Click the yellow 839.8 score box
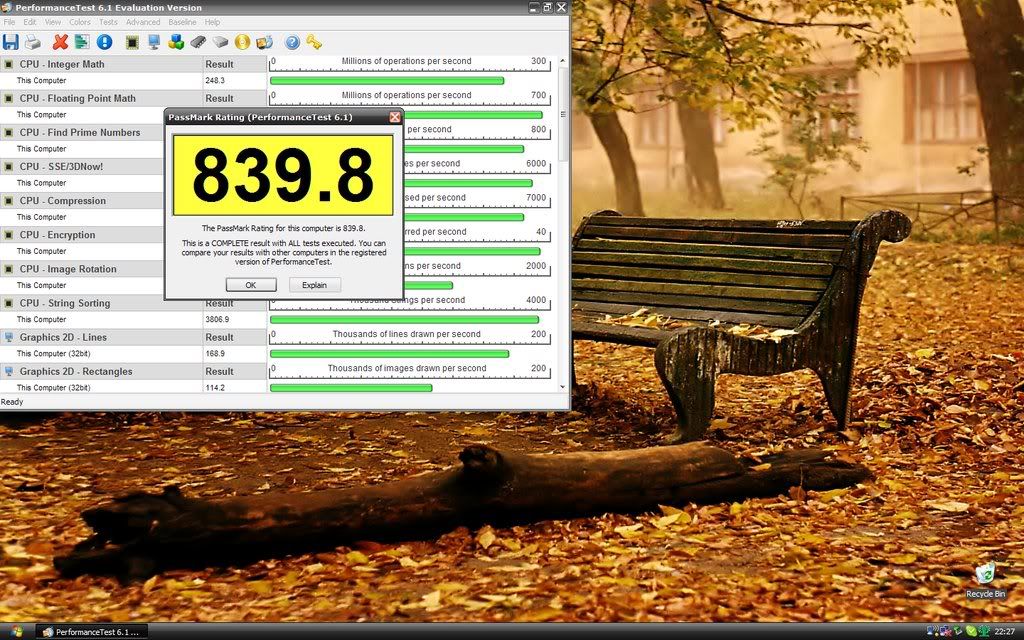The width and height of the screenshot is (1024, 640). coord(283,175)
